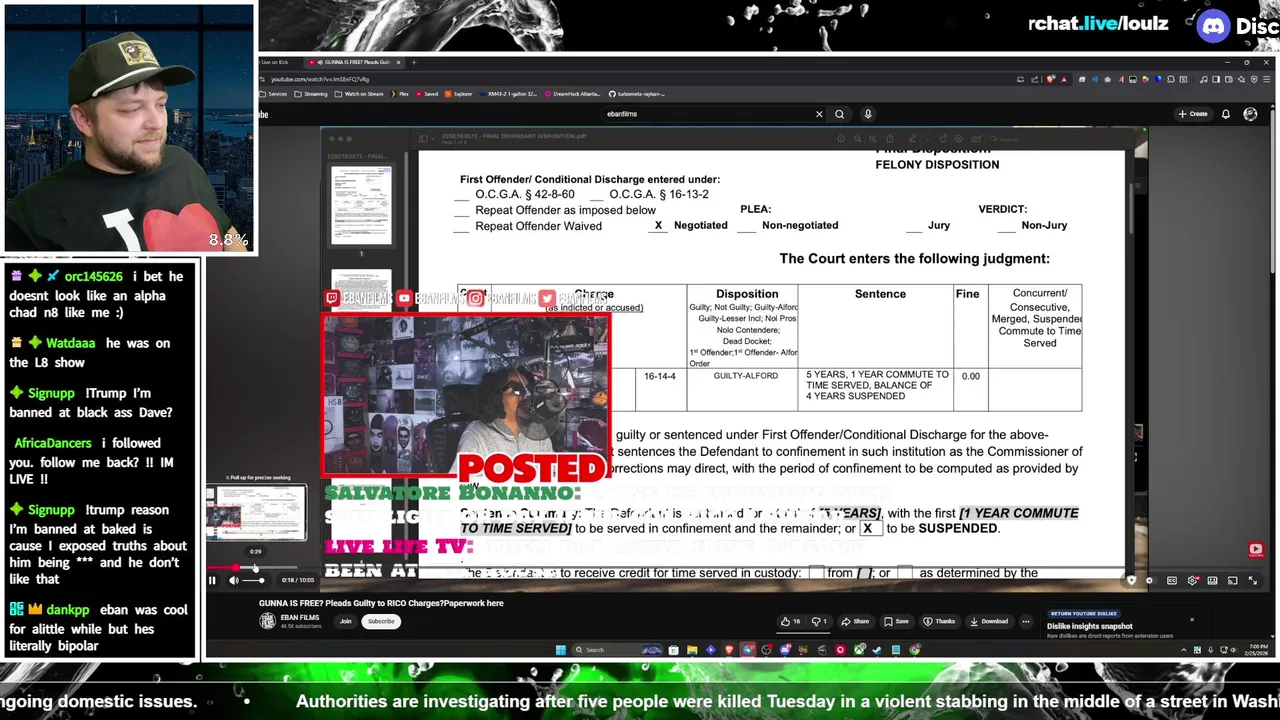This screenshot has width=1280, height=720.
Task: Pause the YouTube video
Action: [x=212, y=580]
